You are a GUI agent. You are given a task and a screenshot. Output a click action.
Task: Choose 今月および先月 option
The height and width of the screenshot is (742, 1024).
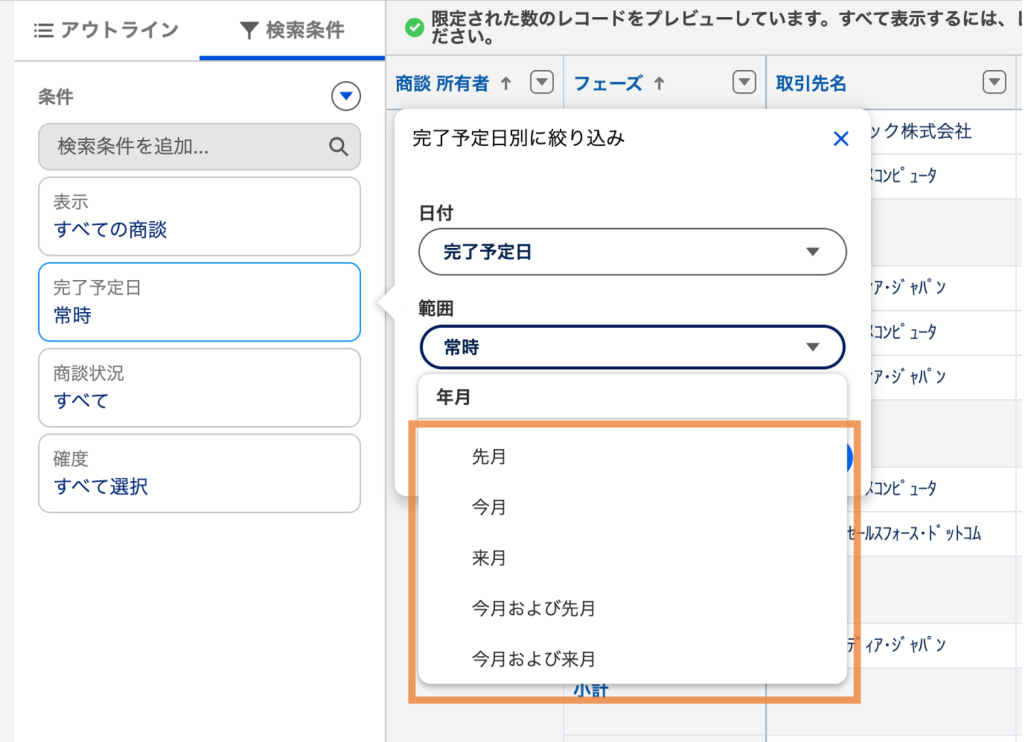pyautogui.click(x=534, y=609)
